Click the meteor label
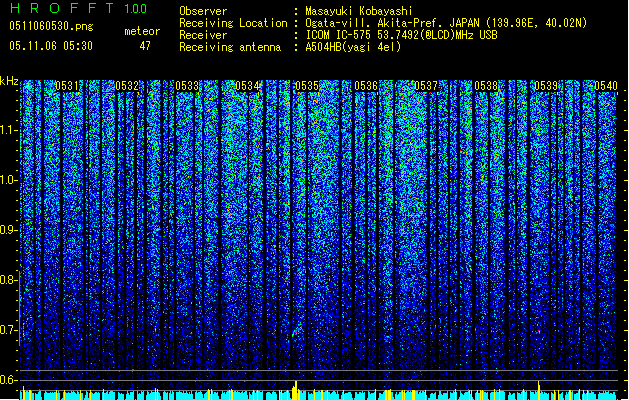The image size is (629, 400). (142, 31)
